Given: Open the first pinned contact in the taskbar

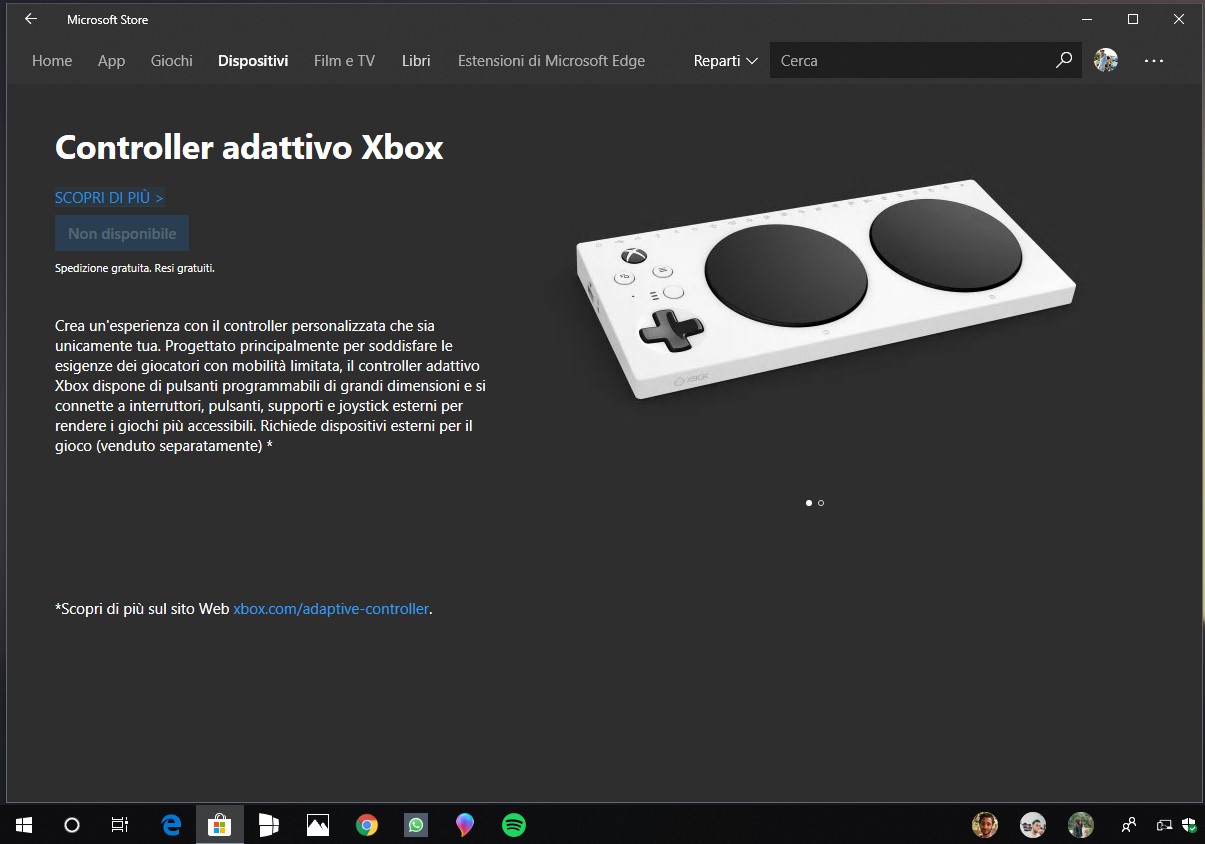Looking at the screenshot, I should click(985, 825).
